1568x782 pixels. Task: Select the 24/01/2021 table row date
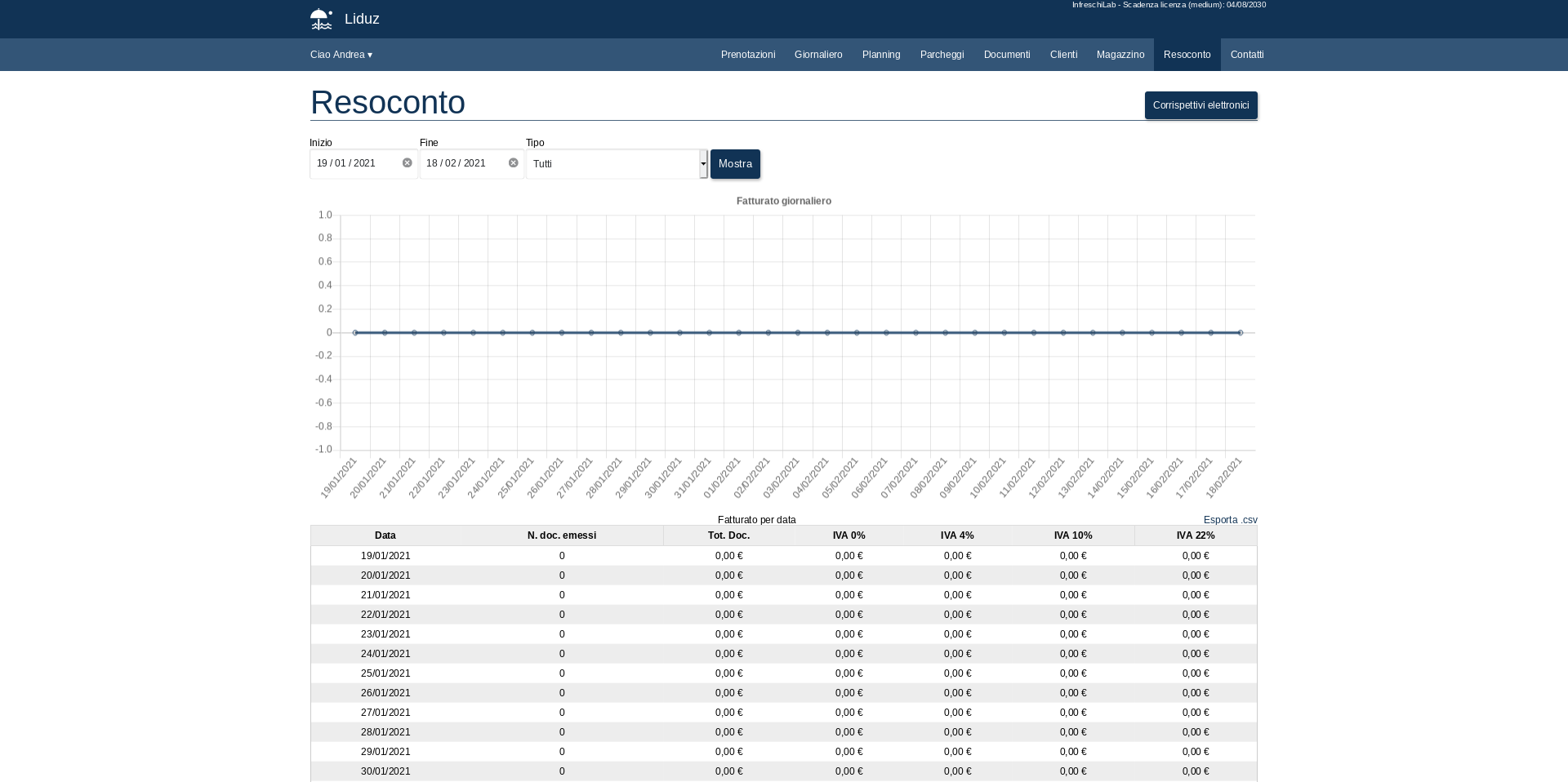(x=385, y=654)
